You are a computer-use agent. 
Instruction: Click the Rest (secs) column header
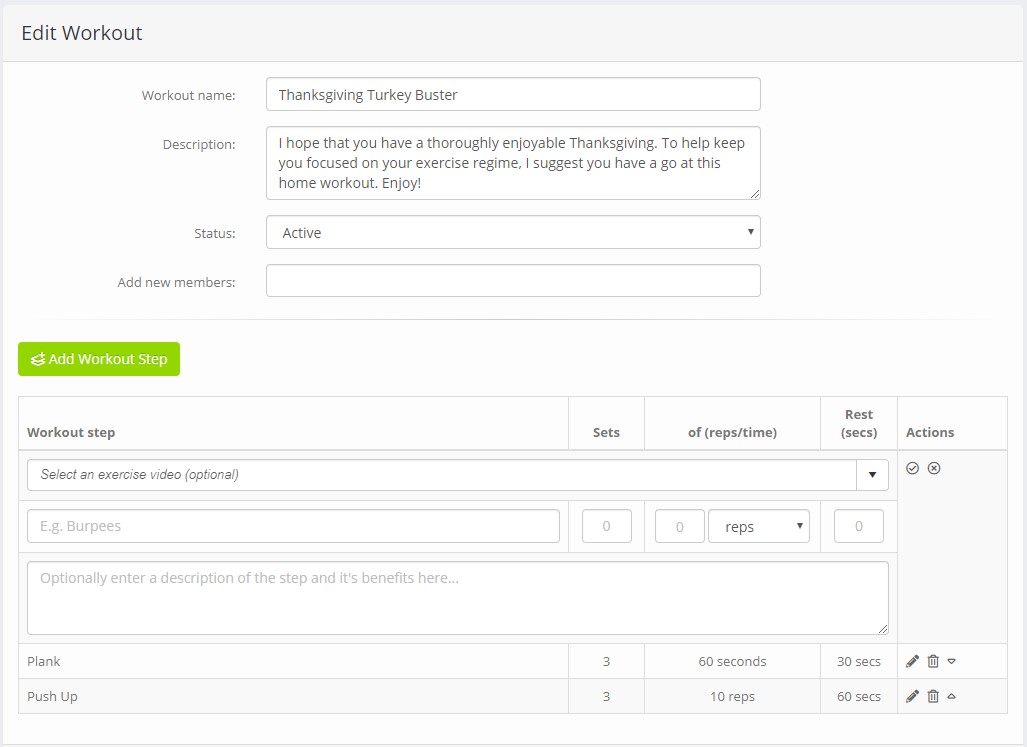pos(859,423)
